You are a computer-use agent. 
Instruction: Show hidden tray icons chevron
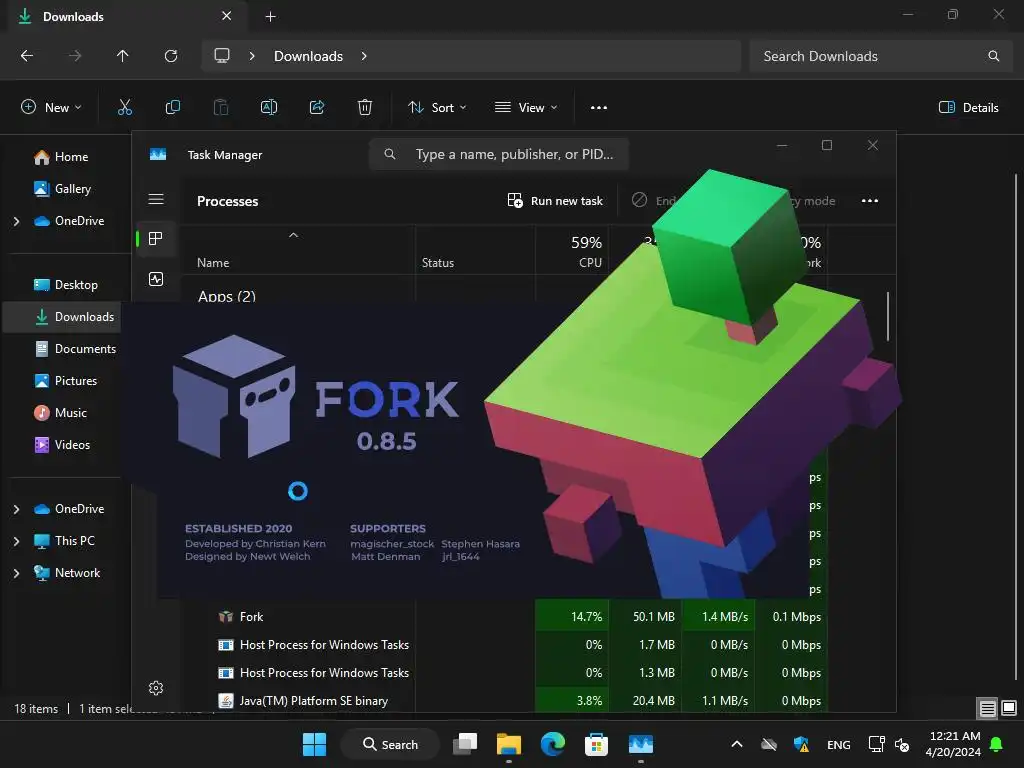tap(737, 744)
